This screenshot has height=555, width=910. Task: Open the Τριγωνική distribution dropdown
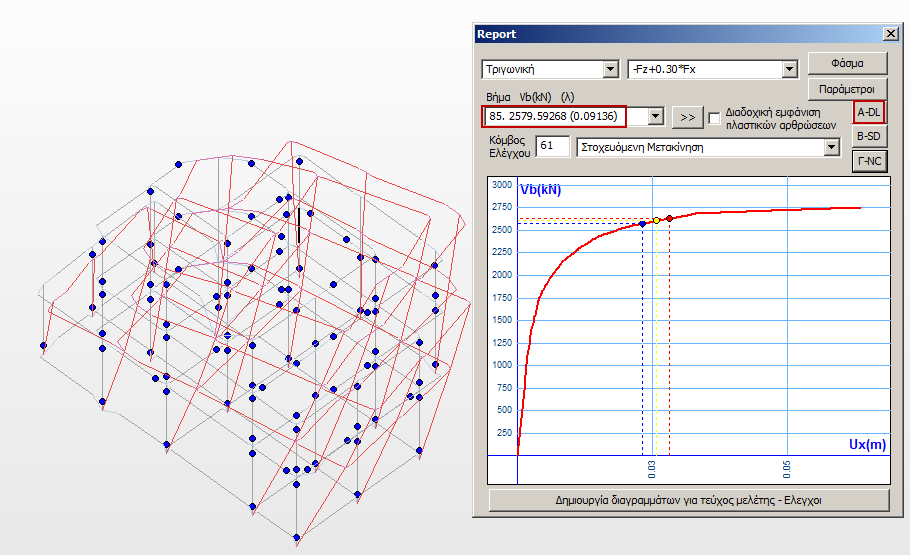click(610, 70)
